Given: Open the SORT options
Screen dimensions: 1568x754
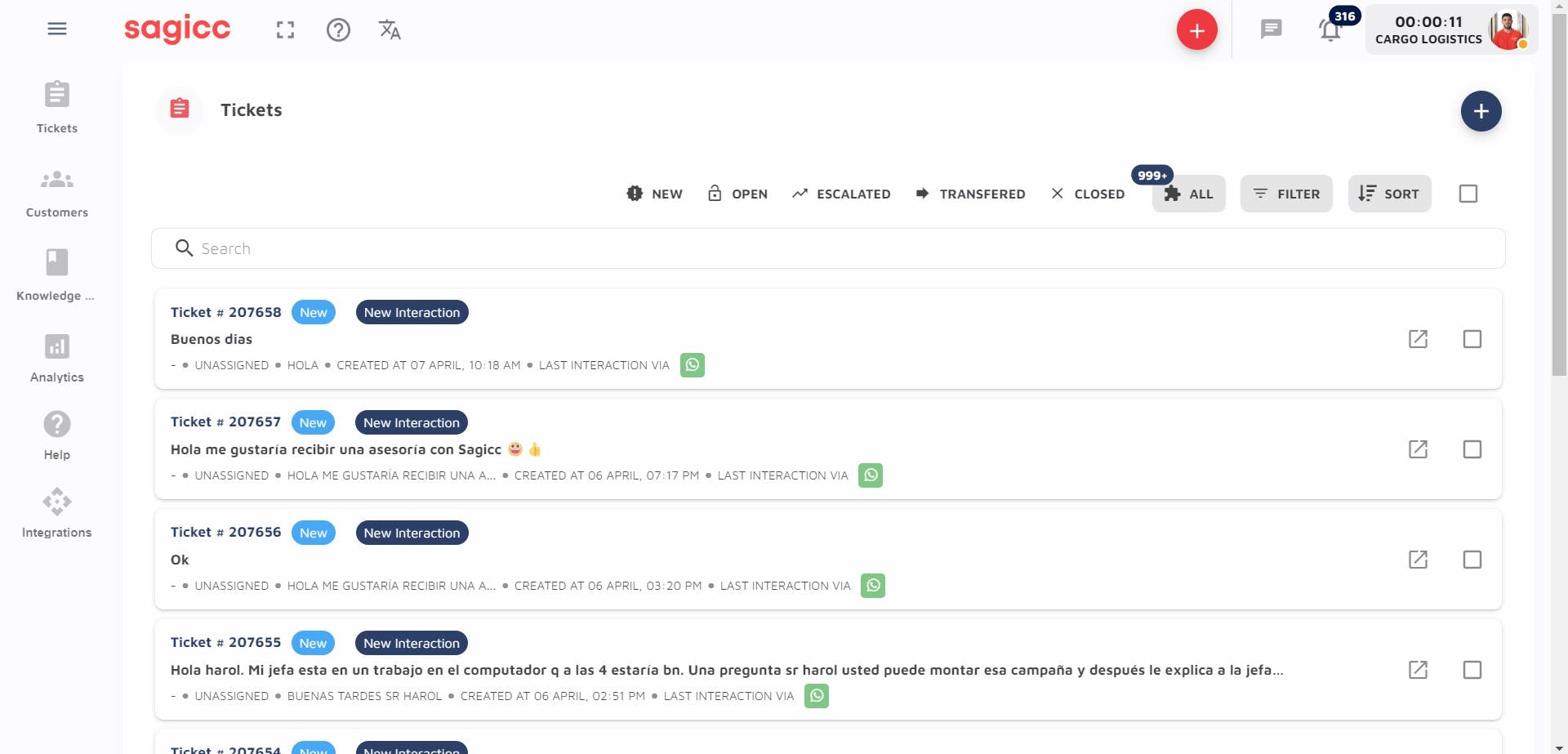Looking at the screenshot, I should click(1389, 194).
